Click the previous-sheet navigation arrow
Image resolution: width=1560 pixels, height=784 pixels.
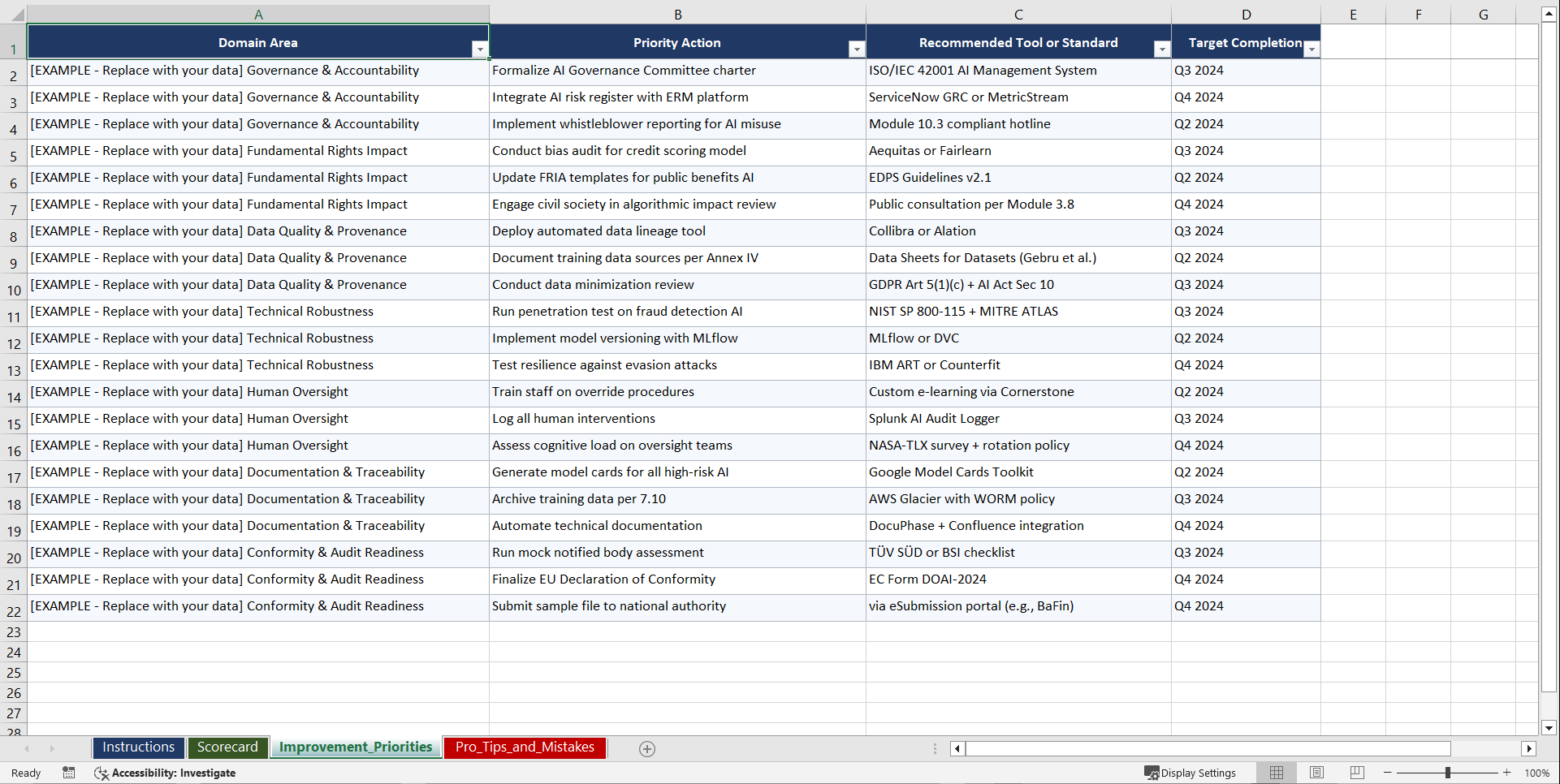click(28, 748)
